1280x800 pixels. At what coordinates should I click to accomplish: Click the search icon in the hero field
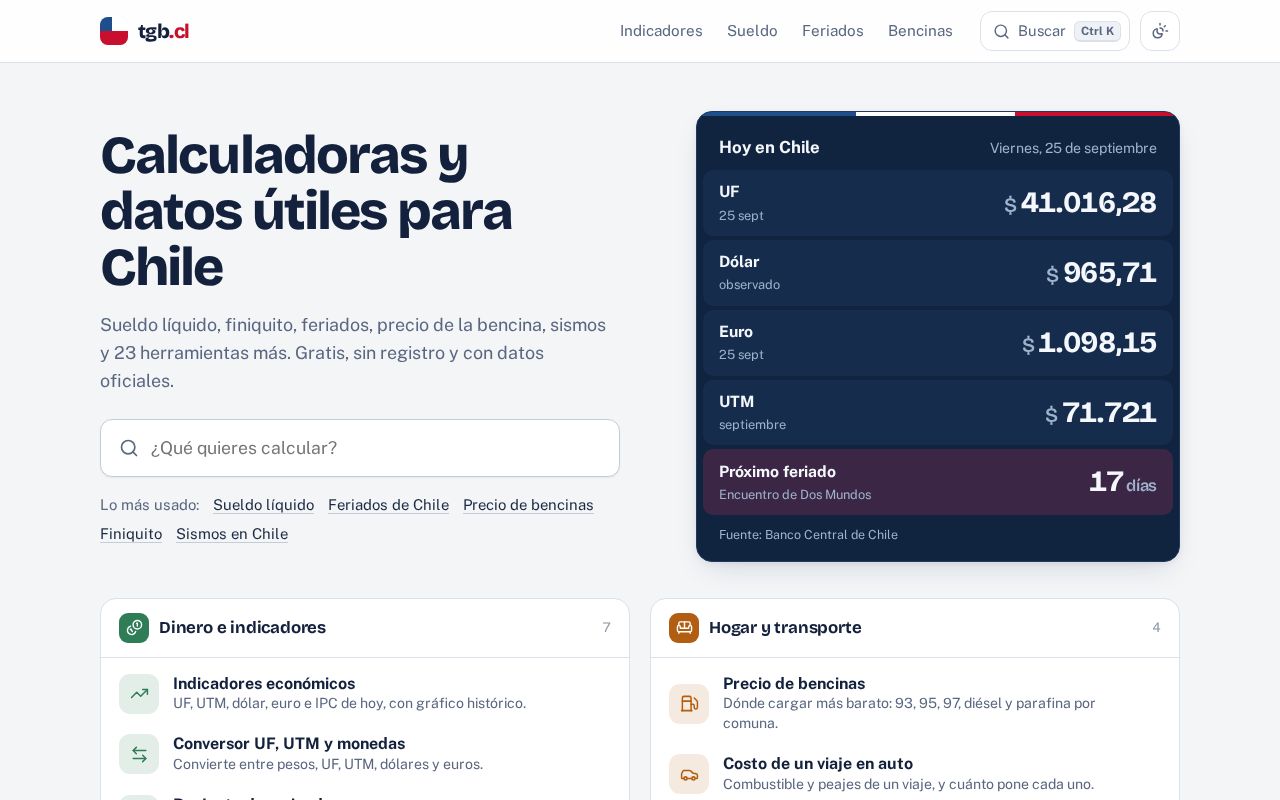pos(129,448)
